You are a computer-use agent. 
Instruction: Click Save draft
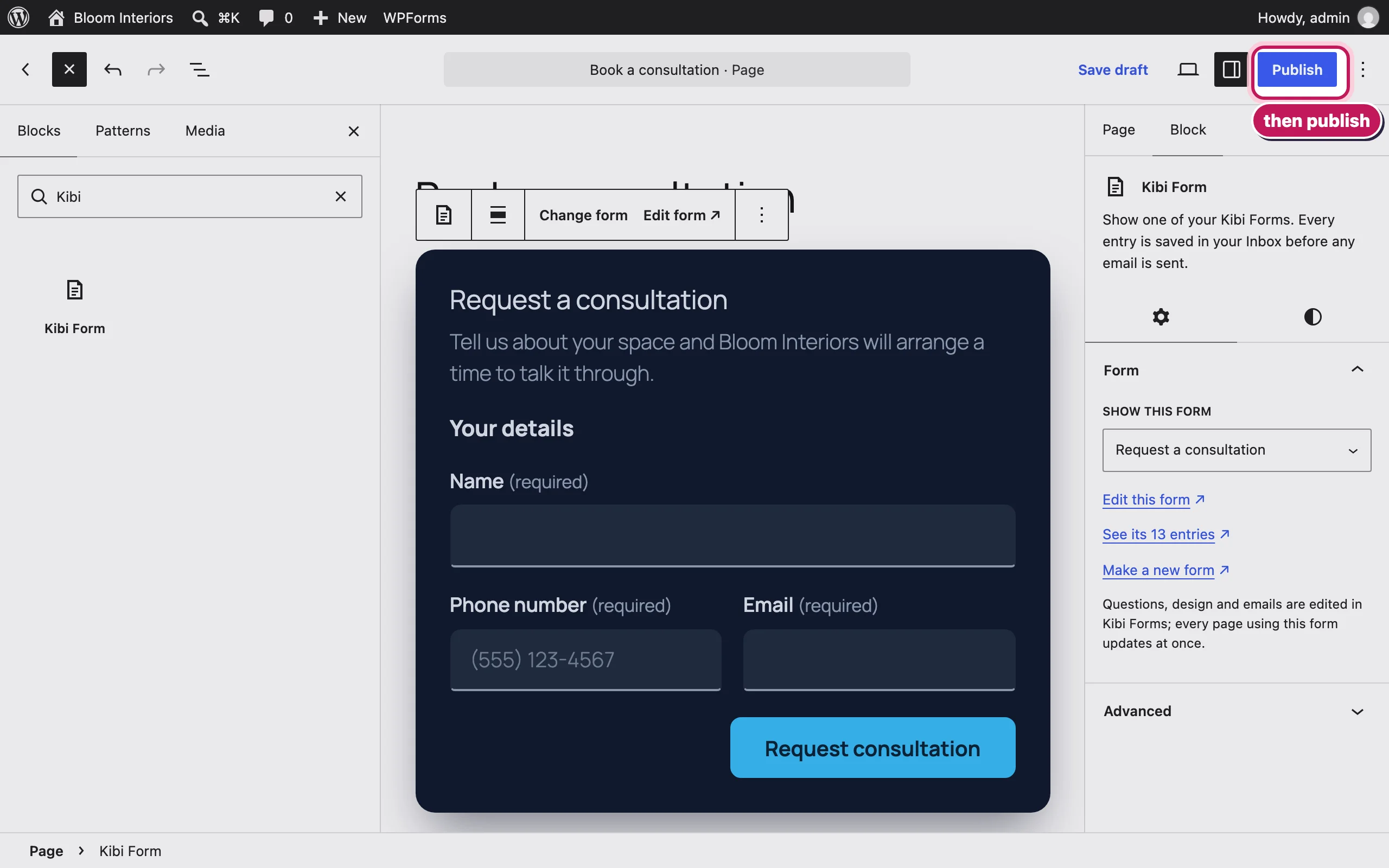click(x=1112, y=69)
